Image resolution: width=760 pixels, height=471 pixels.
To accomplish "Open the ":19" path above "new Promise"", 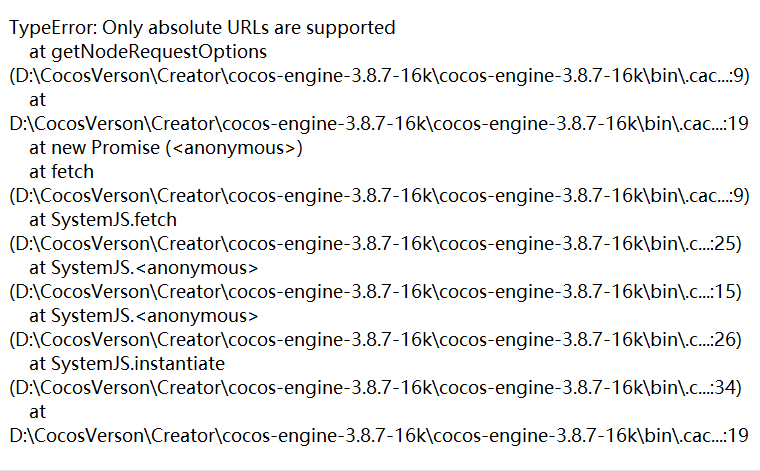I will coord(378,124).
